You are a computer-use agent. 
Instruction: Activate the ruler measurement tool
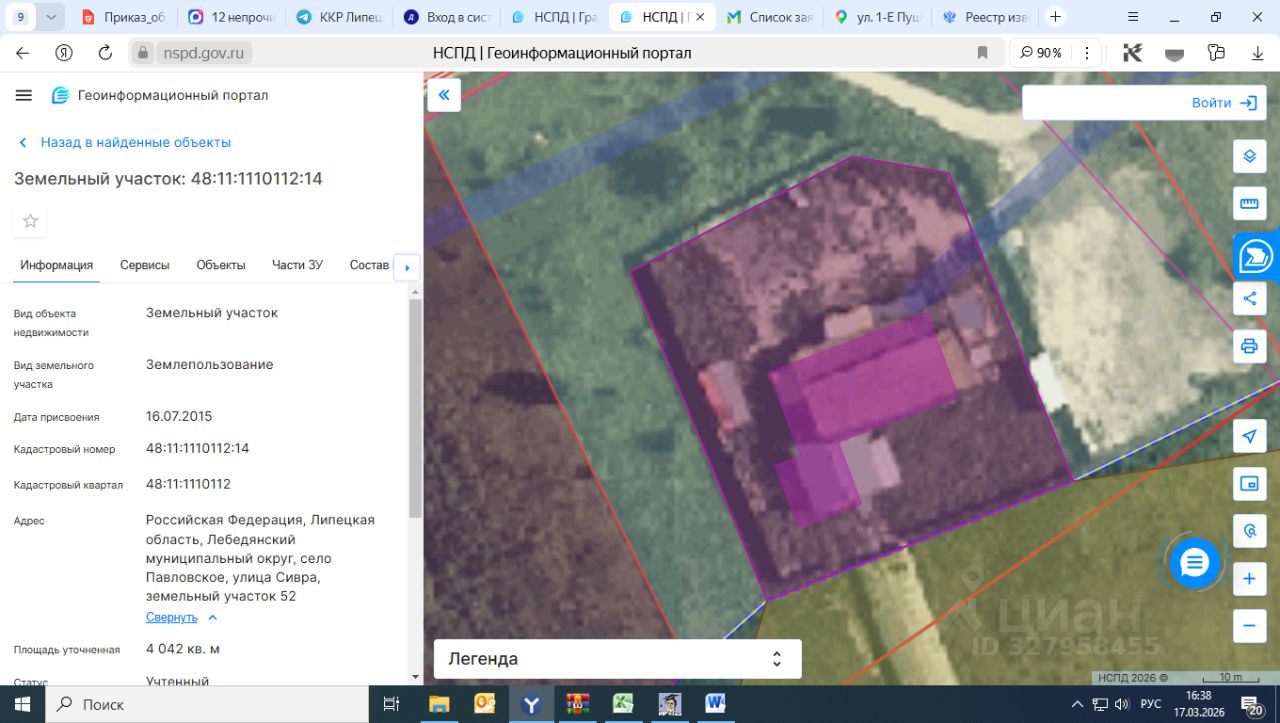tap(1249, 204)
